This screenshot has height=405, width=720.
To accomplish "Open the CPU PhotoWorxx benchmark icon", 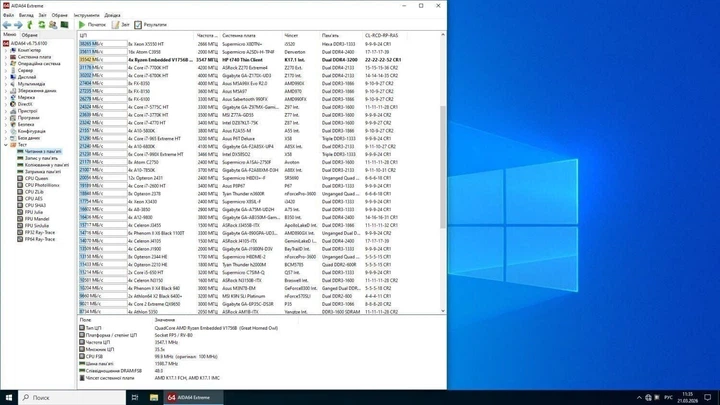I will pyautogui.click(x=20, y=185).
